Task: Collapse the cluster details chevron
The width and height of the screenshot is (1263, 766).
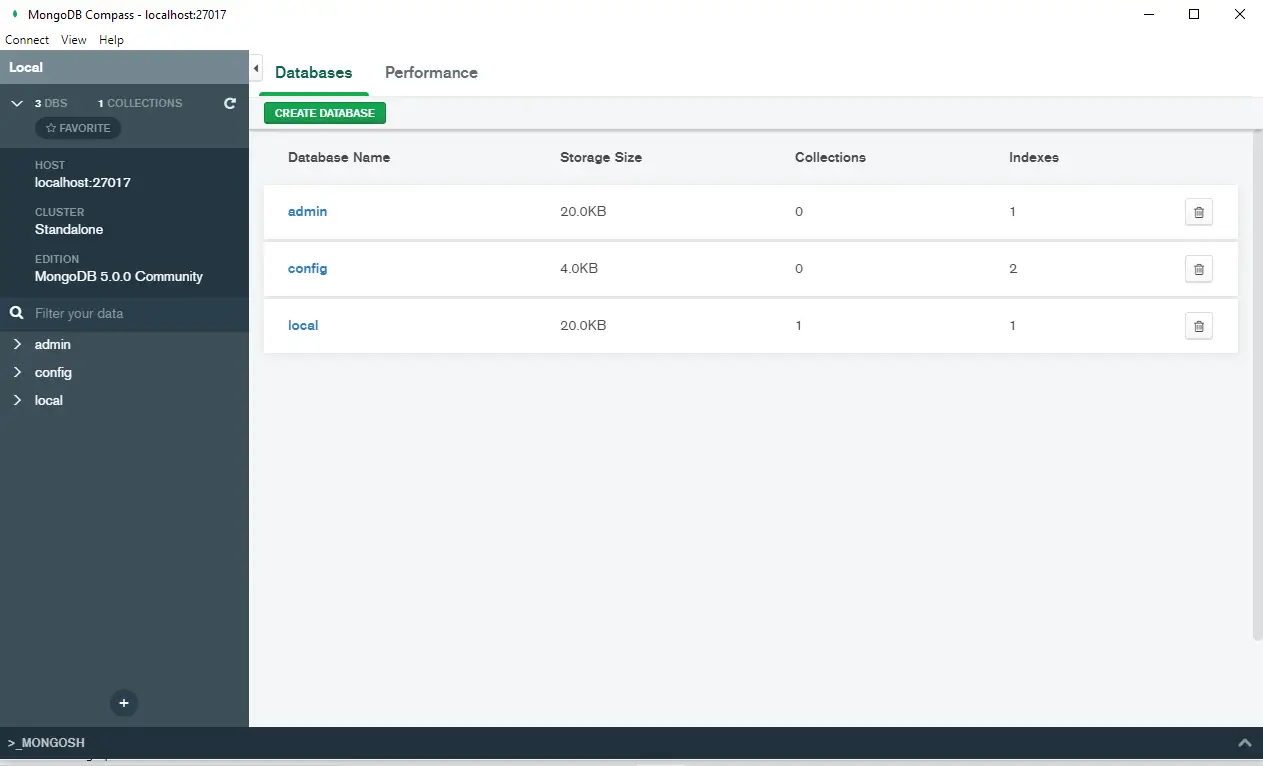Action: (x=17, y=103)
